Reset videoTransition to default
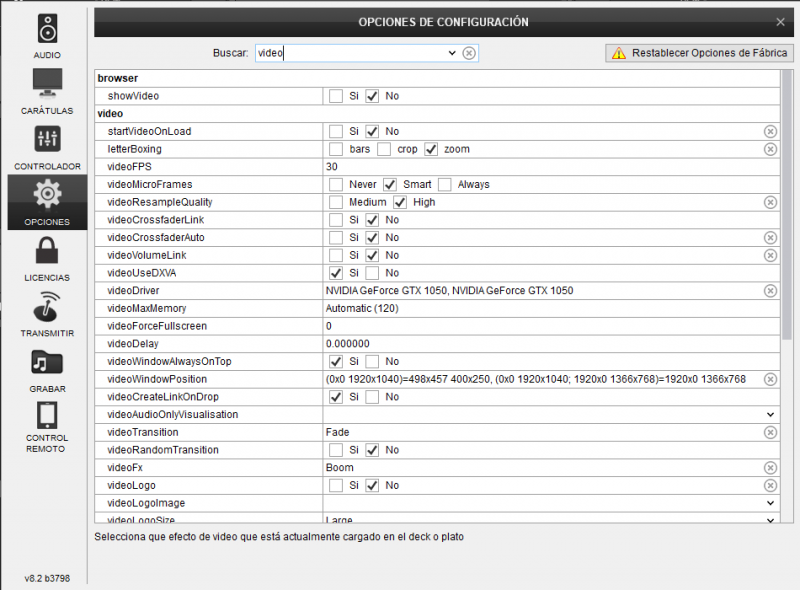Screen dimensions: 800x590 [x=770, y=432]
